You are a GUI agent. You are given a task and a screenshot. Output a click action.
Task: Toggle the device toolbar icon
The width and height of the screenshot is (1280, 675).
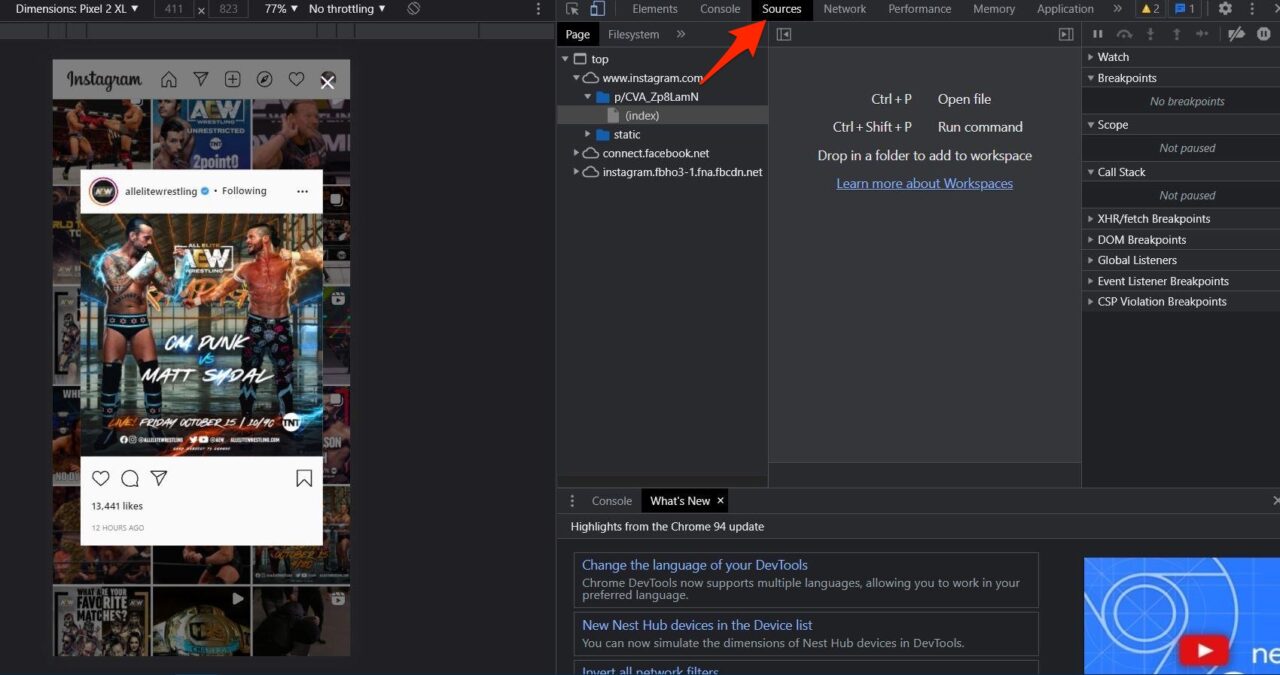click(x=597, y=9)
